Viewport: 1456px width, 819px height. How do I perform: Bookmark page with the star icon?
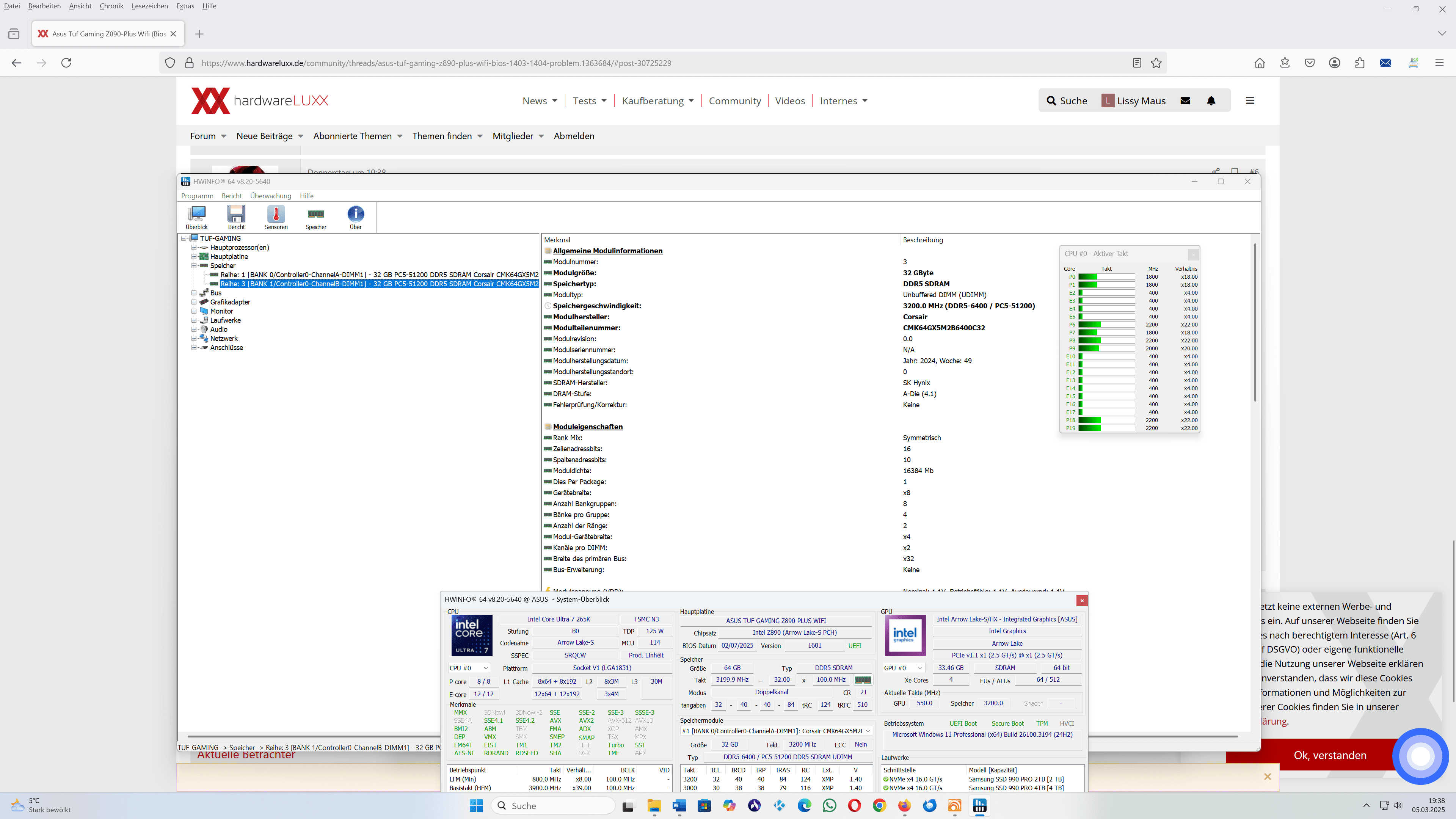tap(1156, 63)
